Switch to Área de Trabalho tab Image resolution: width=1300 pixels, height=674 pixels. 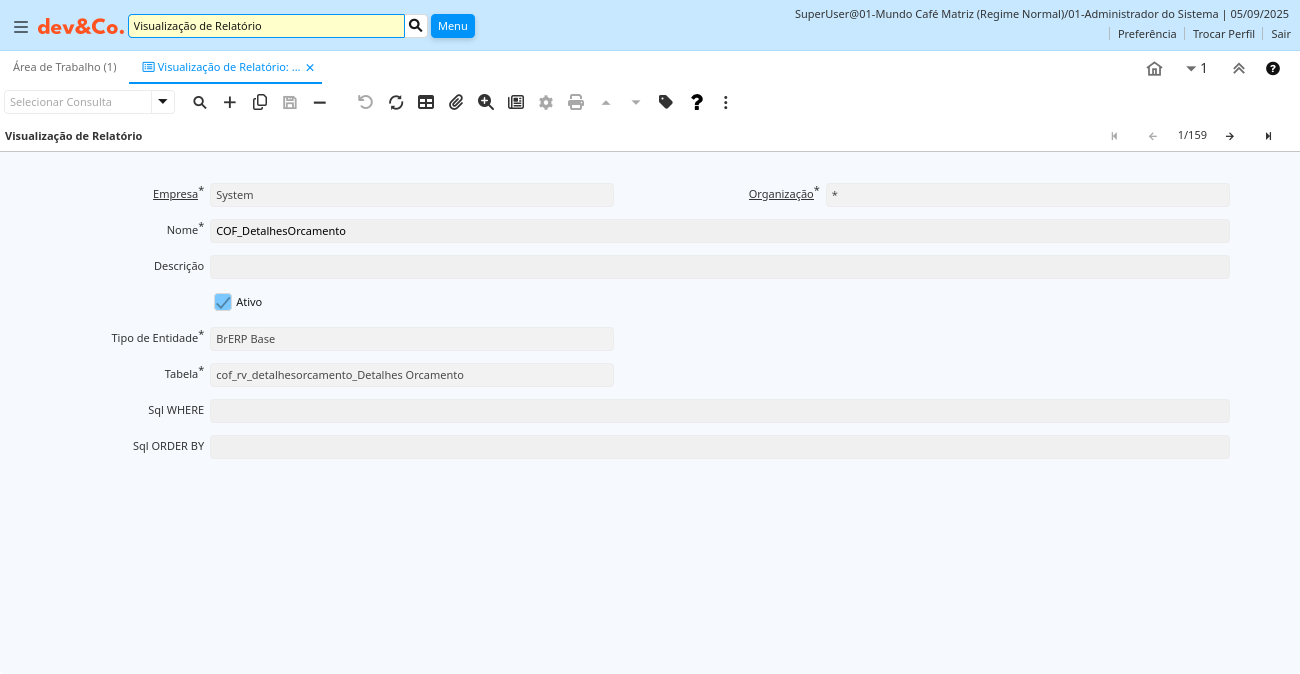pos(65,67)
